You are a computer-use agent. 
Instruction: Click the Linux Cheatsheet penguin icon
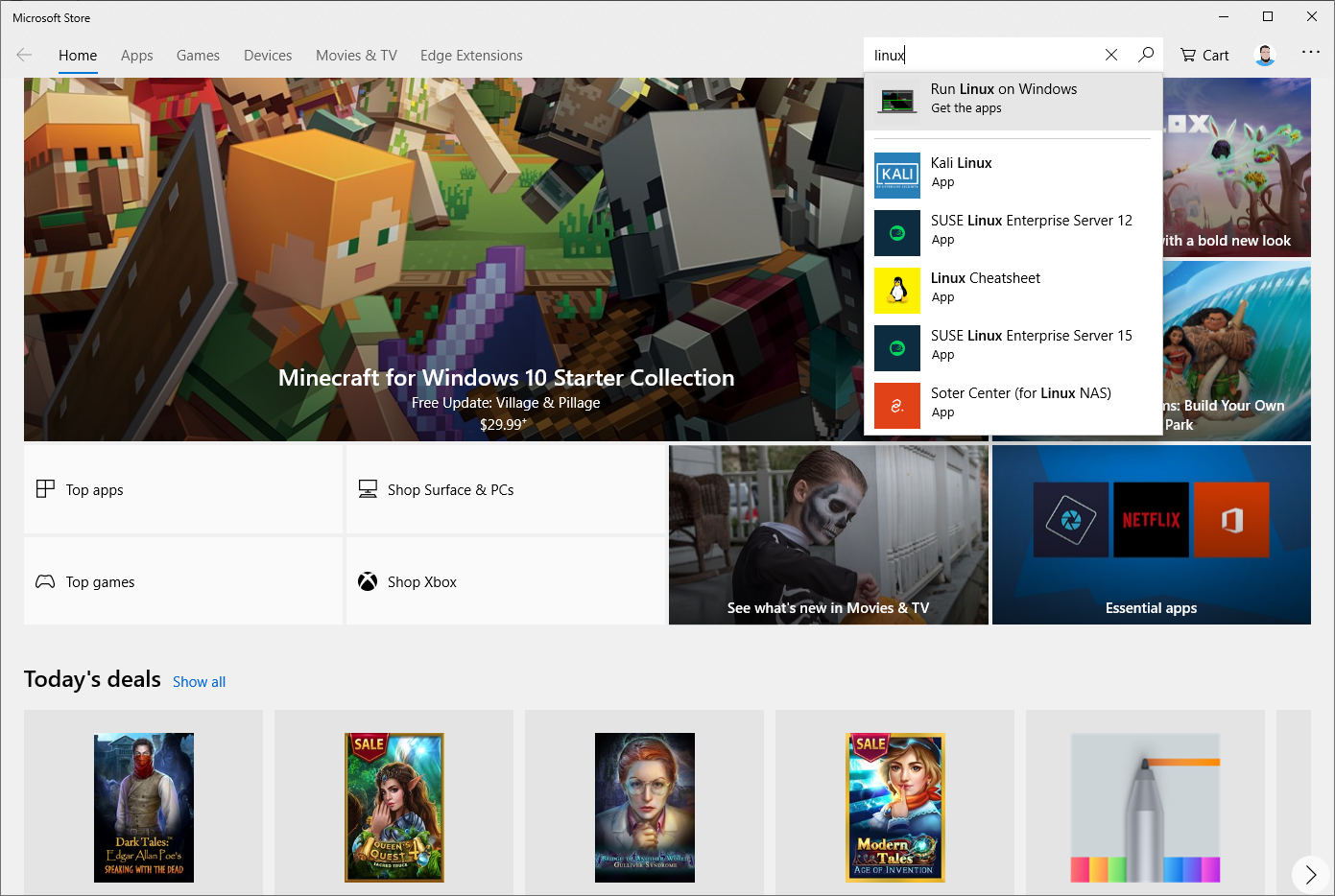coord(897,291)
